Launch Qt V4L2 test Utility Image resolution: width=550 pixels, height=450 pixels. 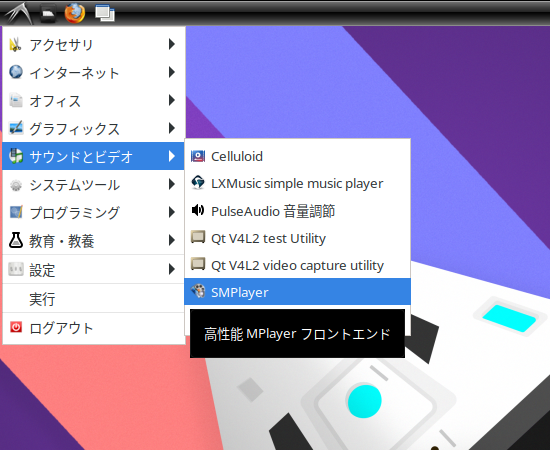pyautogui.click(x=297, y=237)
